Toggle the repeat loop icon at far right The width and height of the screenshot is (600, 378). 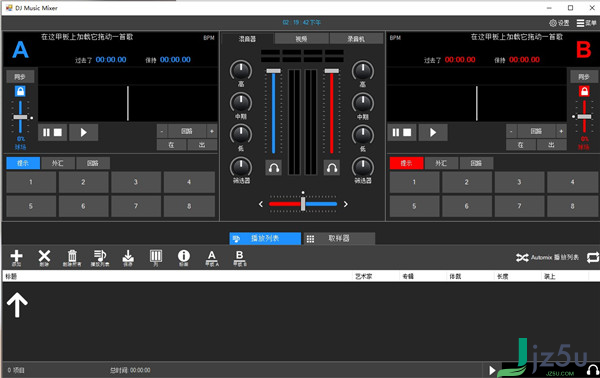(593, 257)
